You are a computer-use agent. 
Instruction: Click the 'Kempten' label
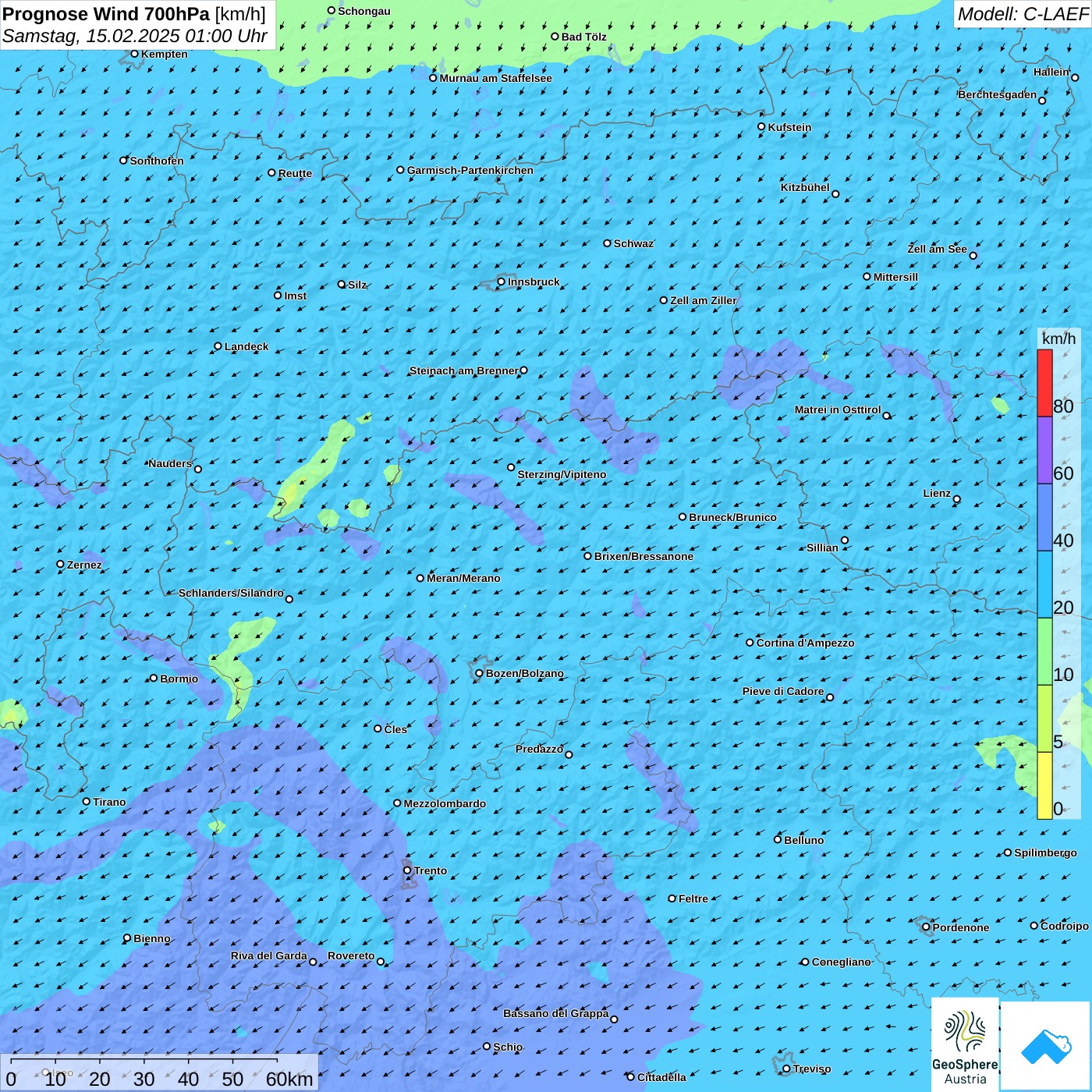[x=165, y=54]
